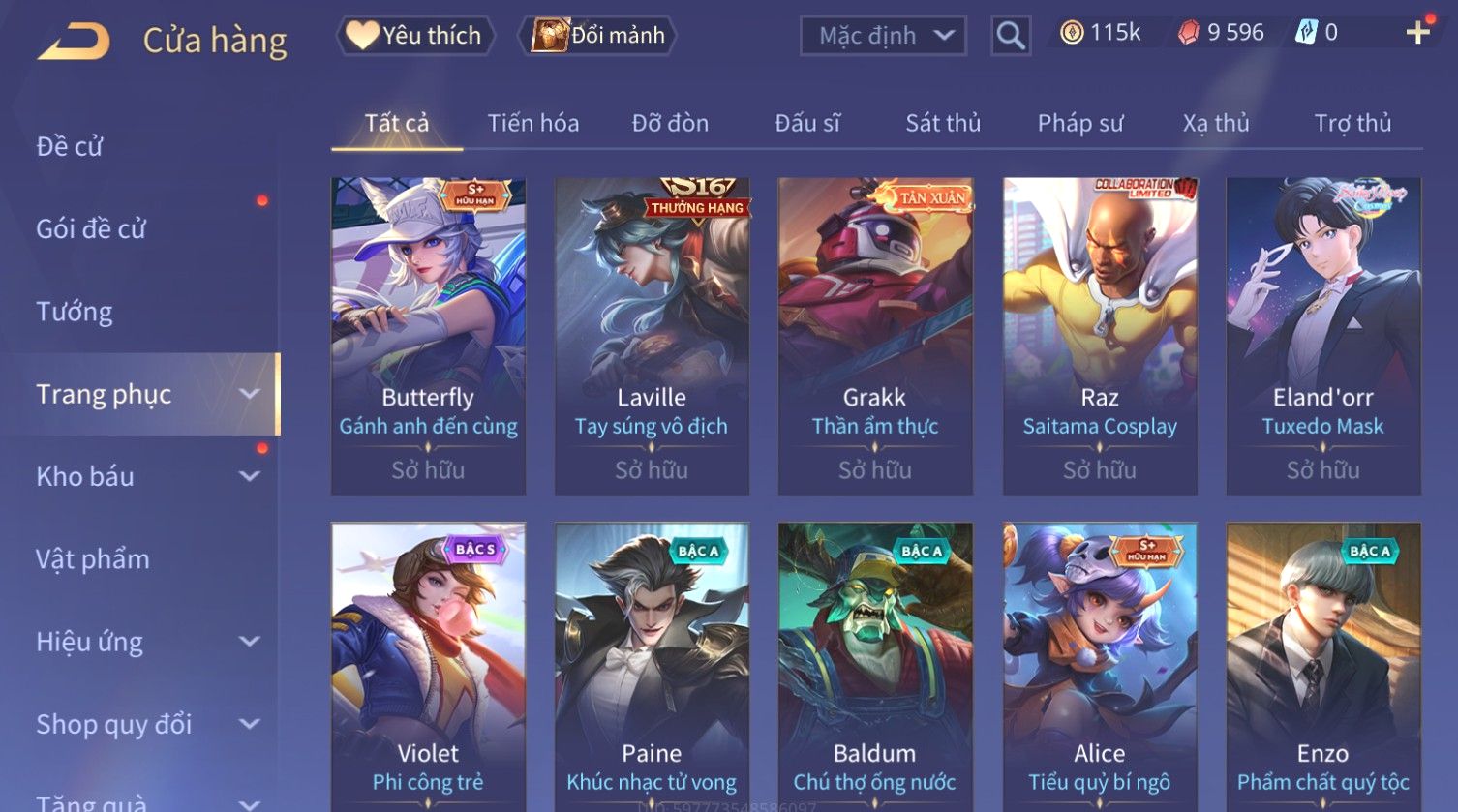The height and width of the screenshot is (812, 1458).
Task: Select the Tiến hóa tab
Action: [x=533, y=123]
